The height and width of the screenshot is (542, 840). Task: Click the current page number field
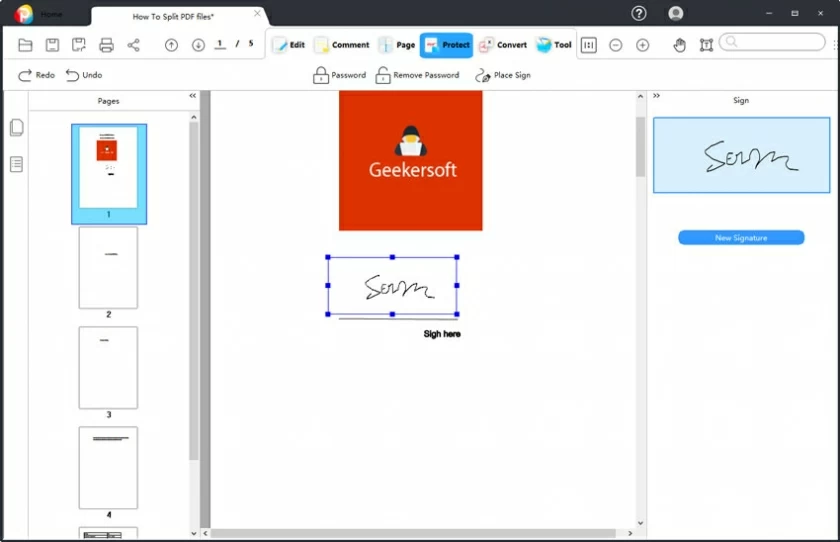pyautogui.click(x=220, y=44)
